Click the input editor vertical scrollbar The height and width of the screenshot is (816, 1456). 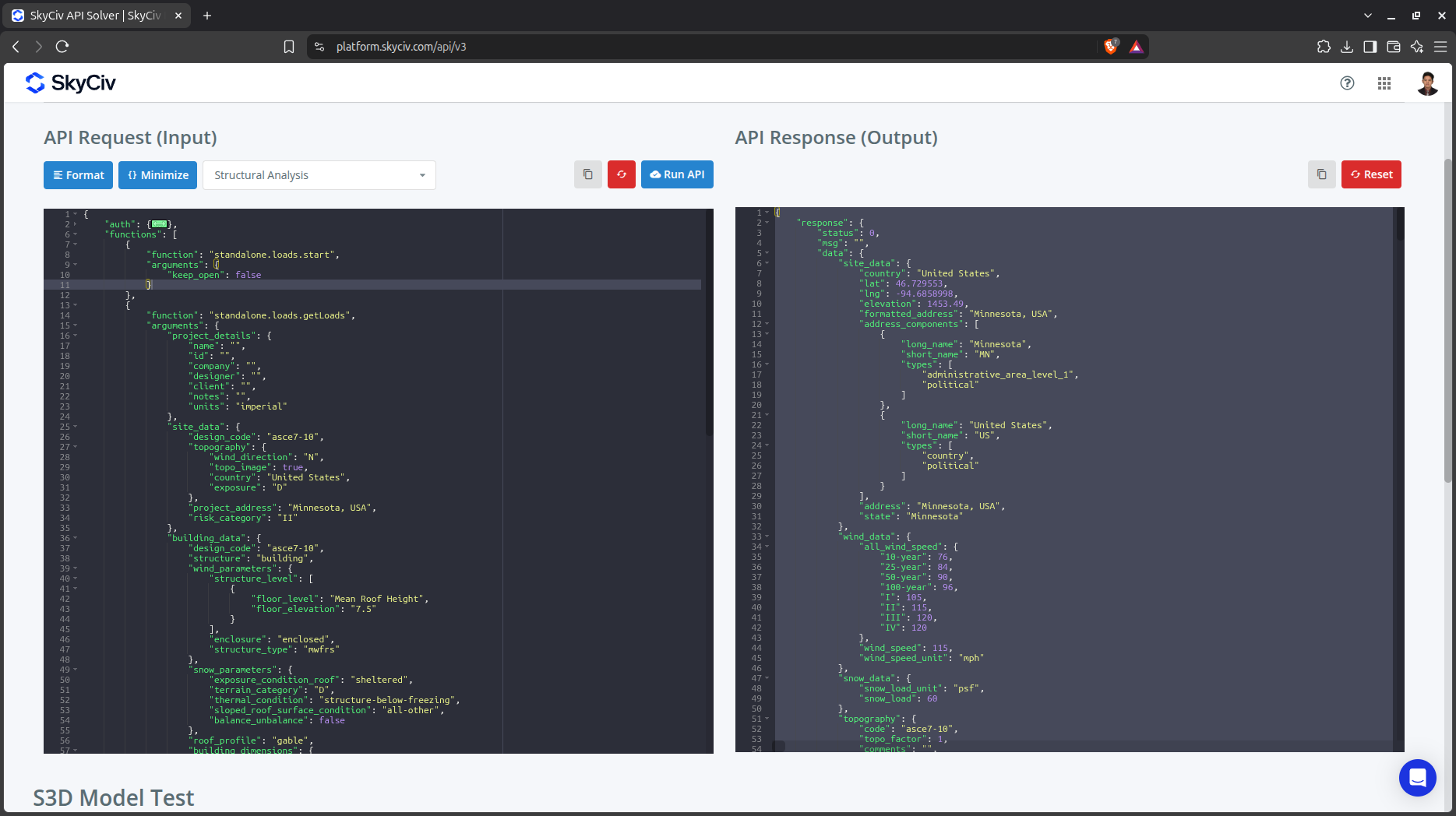(x=709, y=321)
